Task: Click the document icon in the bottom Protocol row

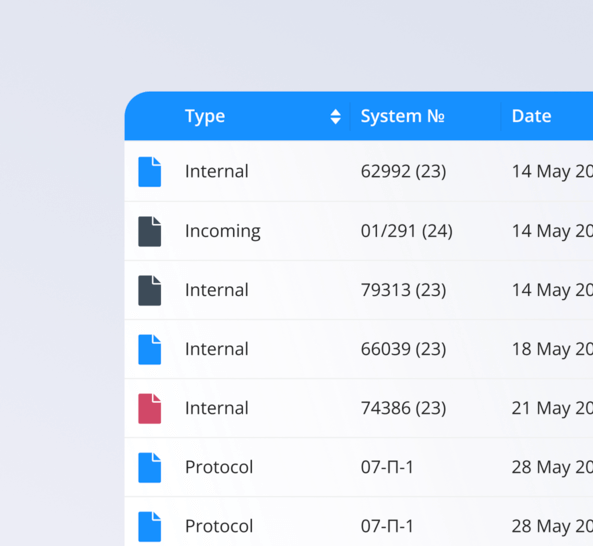Action: (150, 527)
